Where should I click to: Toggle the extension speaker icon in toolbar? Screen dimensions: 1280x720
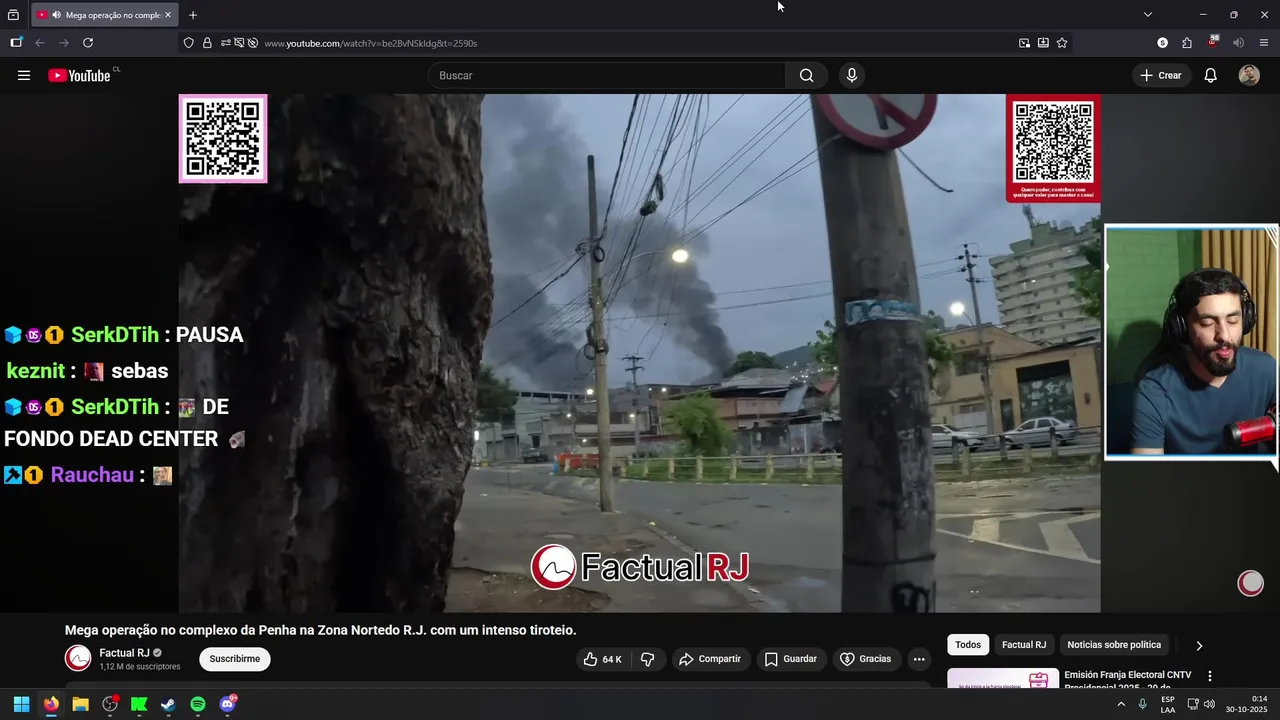tap(1238, 43)
